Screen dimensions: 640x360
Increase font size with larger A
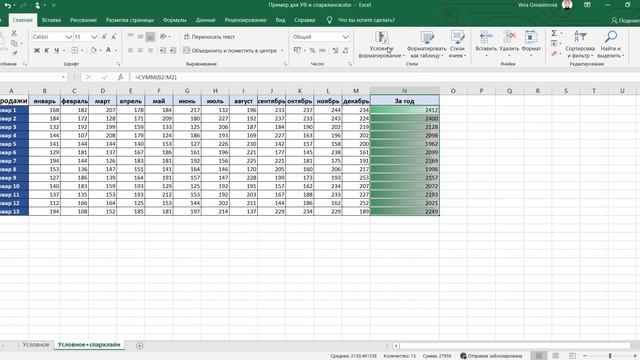coord(104,37)
